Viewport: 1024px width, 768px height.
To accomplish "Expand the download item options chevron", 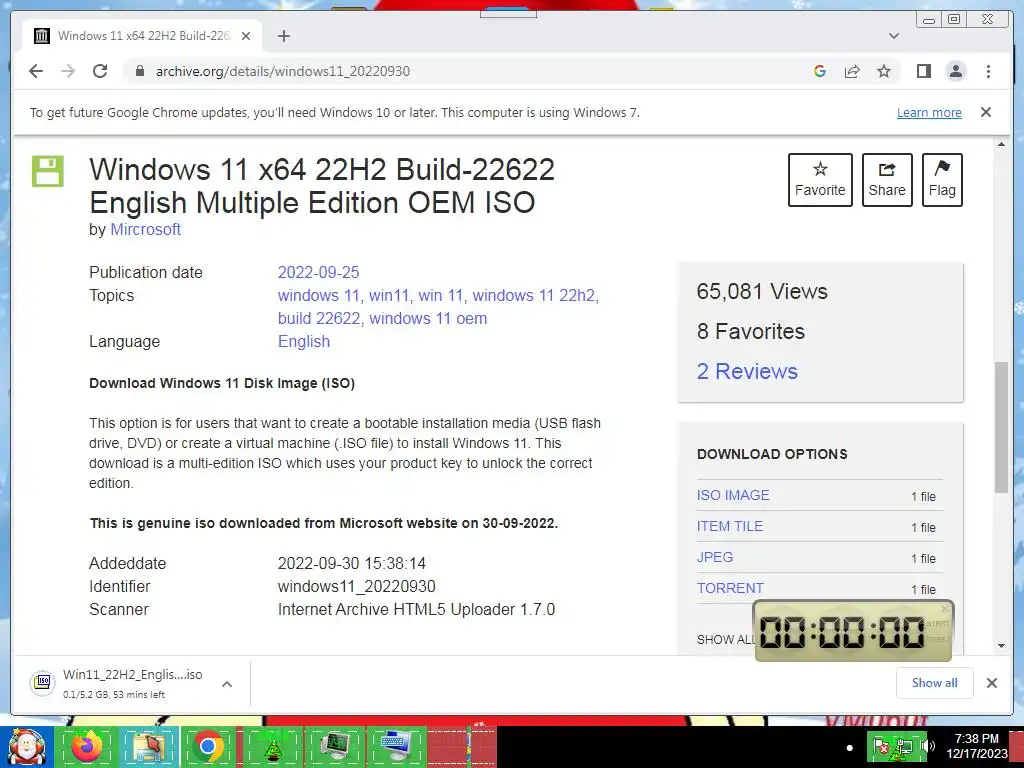I will (x=227, y=684).
